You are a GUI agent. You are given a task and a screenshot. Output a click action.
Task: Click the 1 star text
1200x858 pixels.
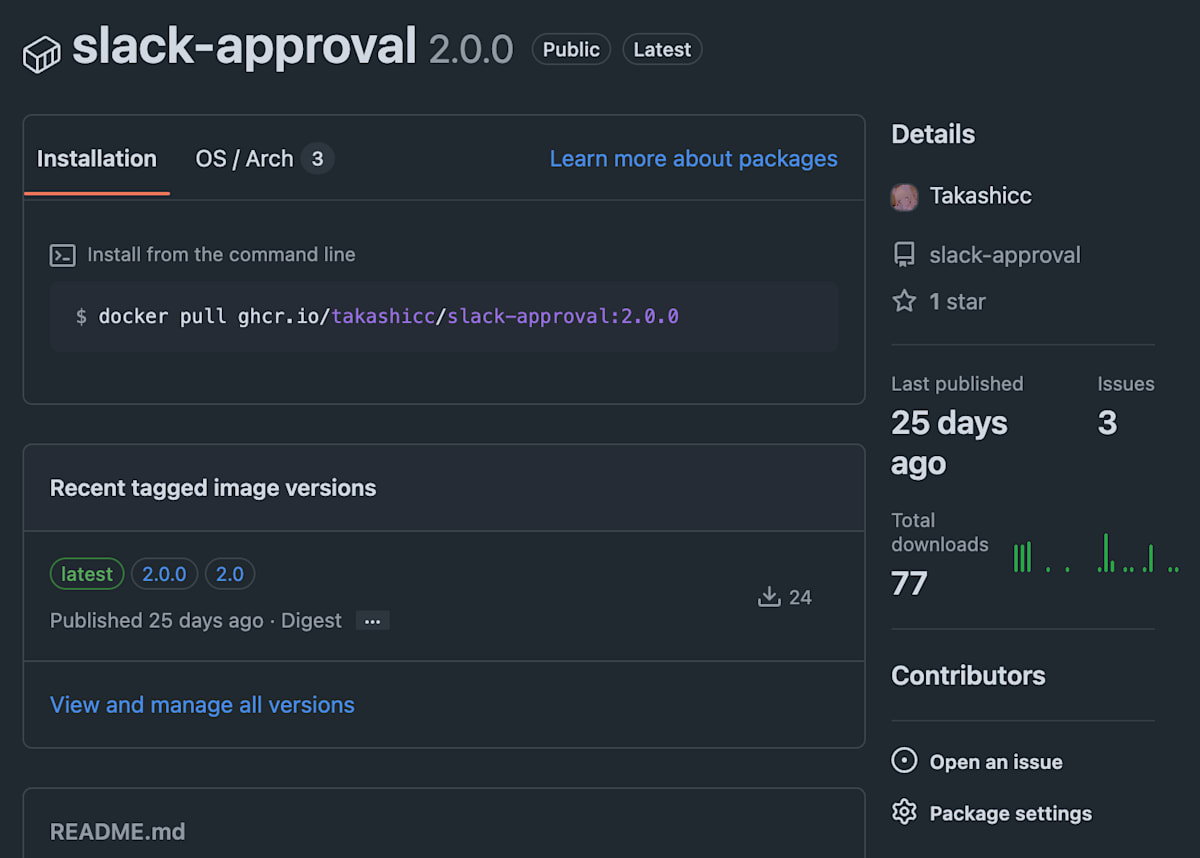tap(958, 301)
